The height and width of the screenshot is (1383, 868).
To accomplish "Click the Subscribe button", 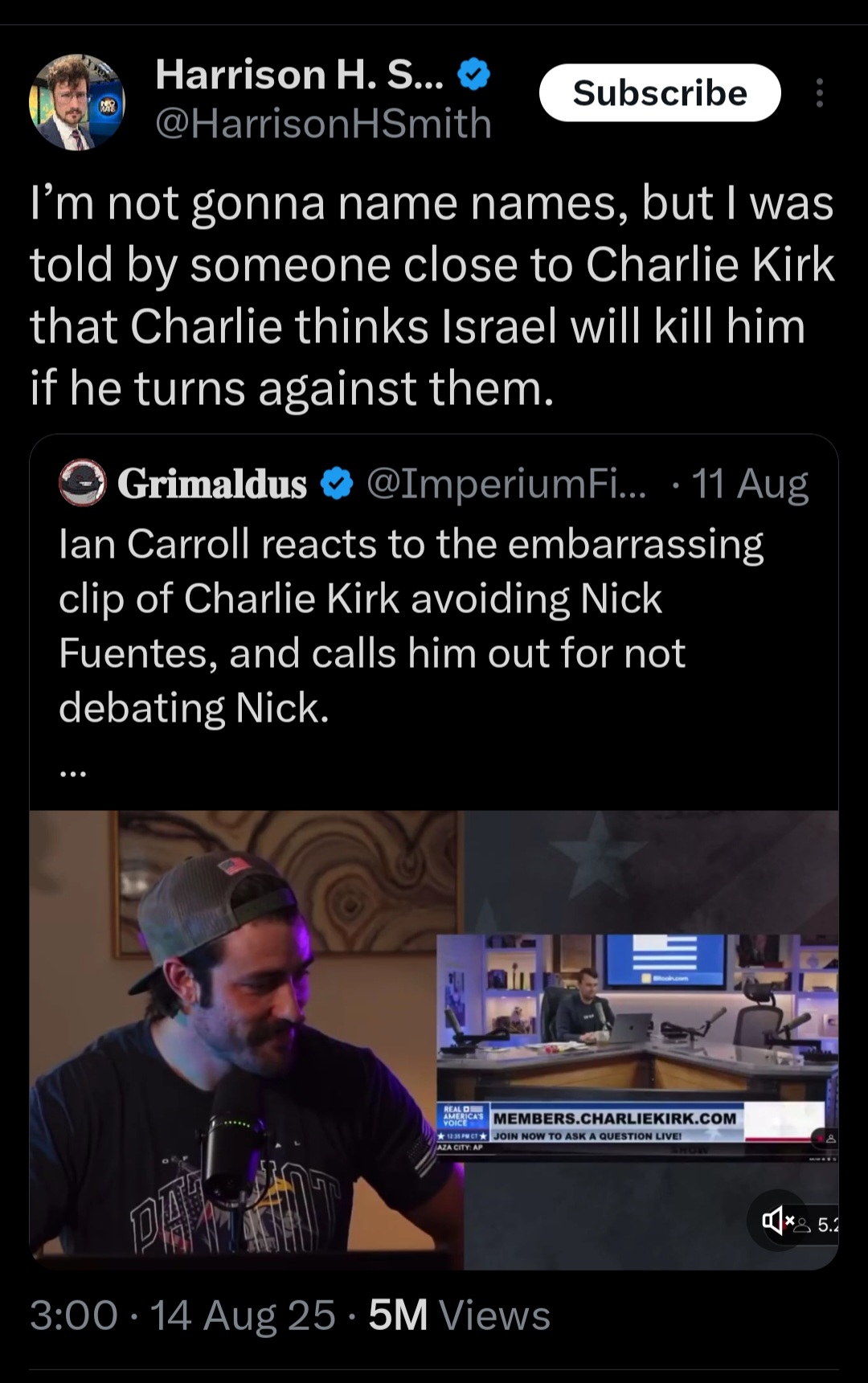I will [x=660, y=93].
